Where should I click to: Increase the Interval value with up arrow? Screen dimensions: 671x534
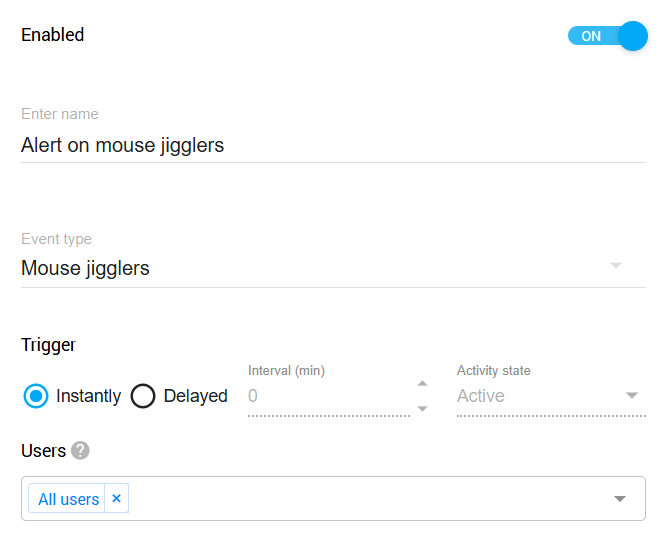[x=422, y=383]
